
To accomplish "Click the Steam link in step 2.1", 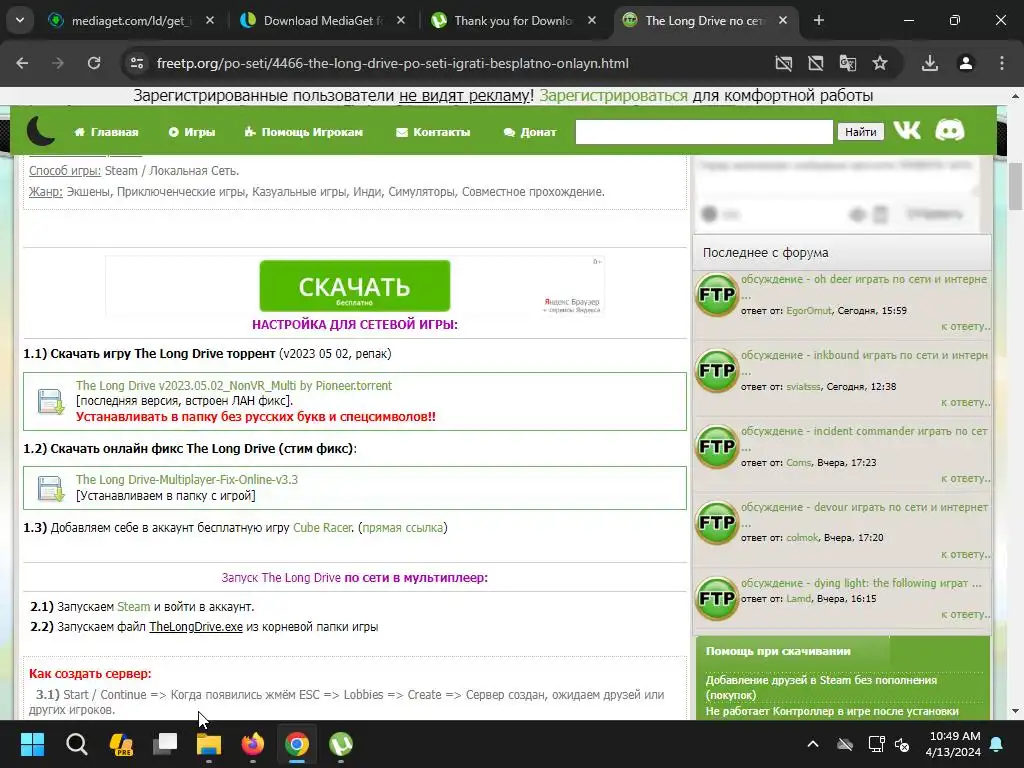I will [133, 607].
